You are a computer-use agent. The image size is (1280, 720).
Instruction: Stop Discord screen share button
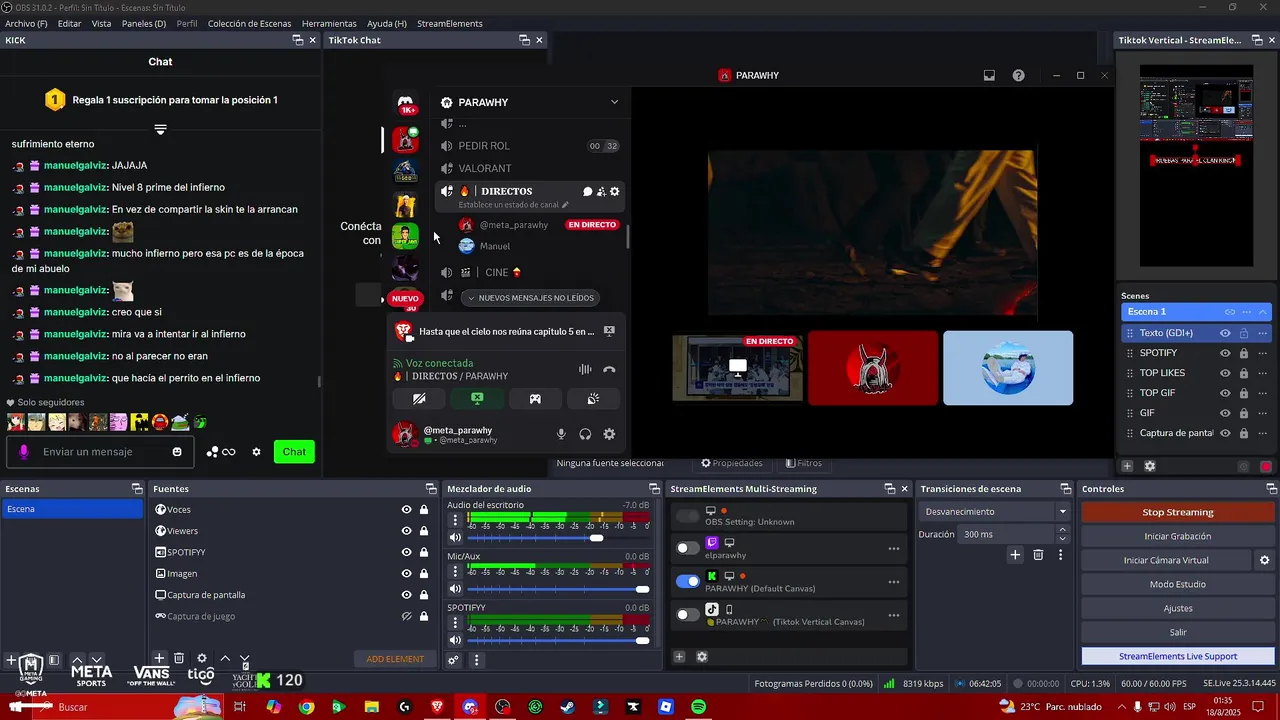(x=477, y=398)
